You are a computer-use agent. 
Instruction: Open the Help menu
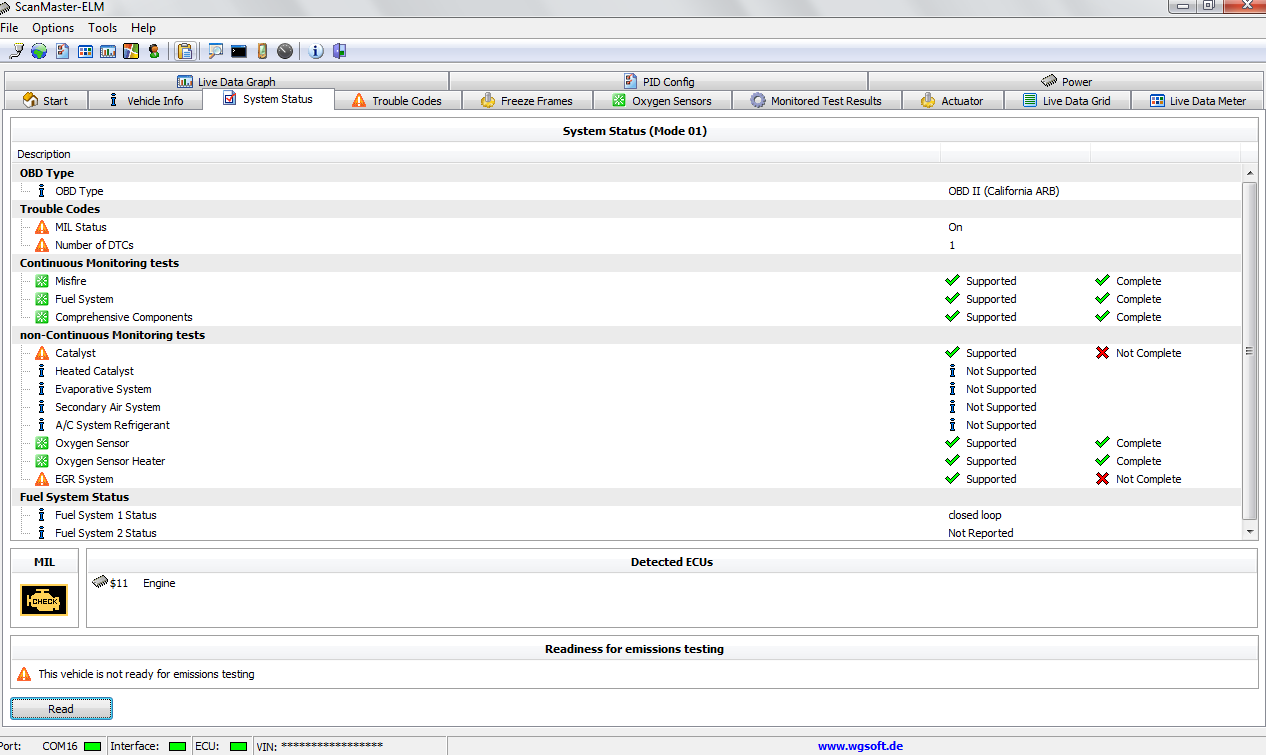click(x=143, y=28)
